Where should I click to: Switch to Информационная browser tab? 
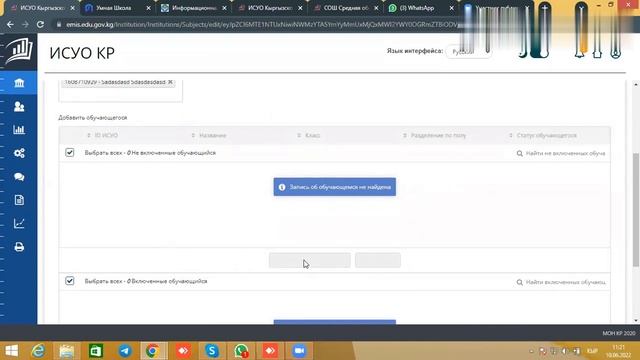194,8
